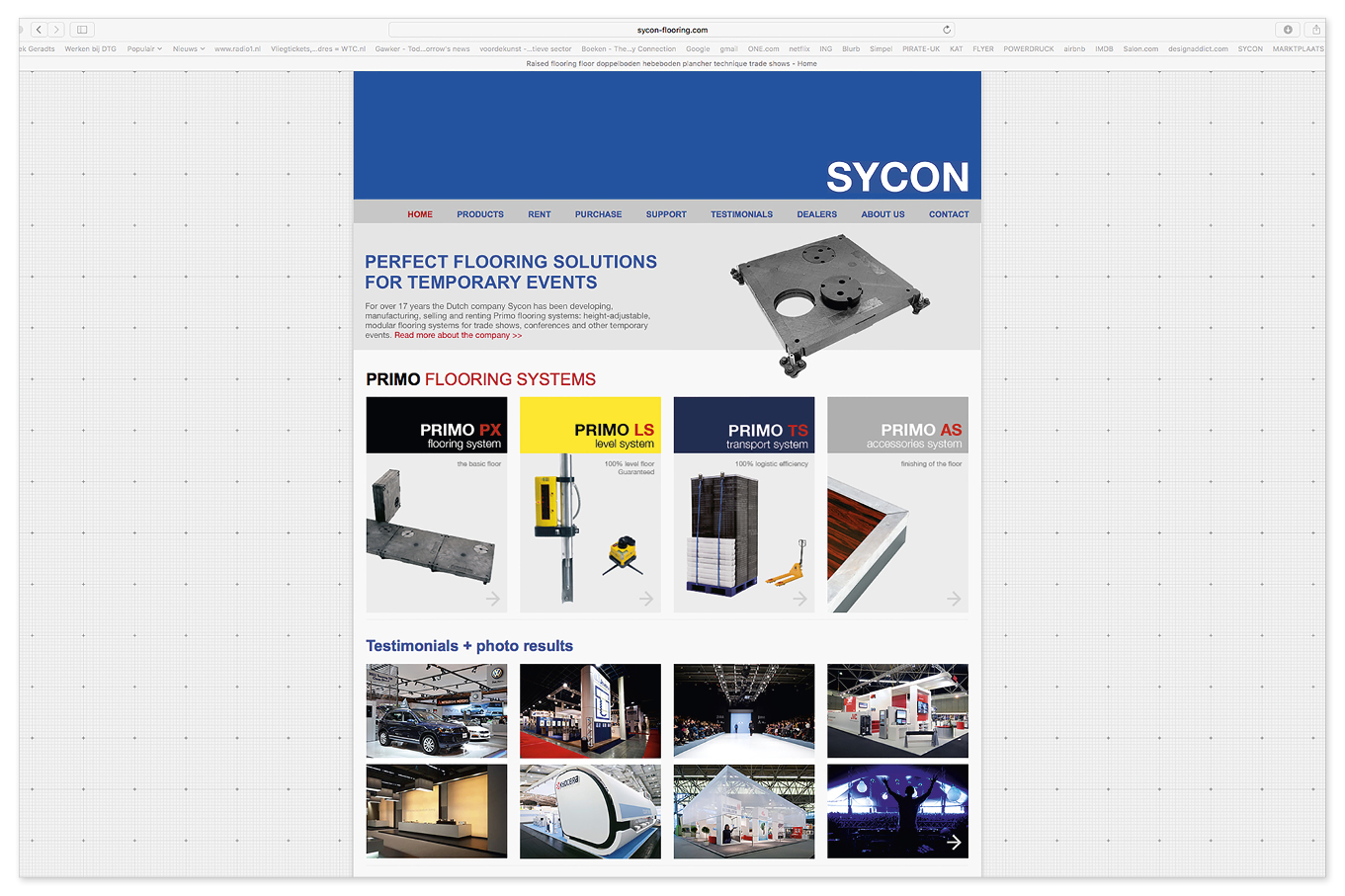Open the car show testimonial photo

(437, 710)
